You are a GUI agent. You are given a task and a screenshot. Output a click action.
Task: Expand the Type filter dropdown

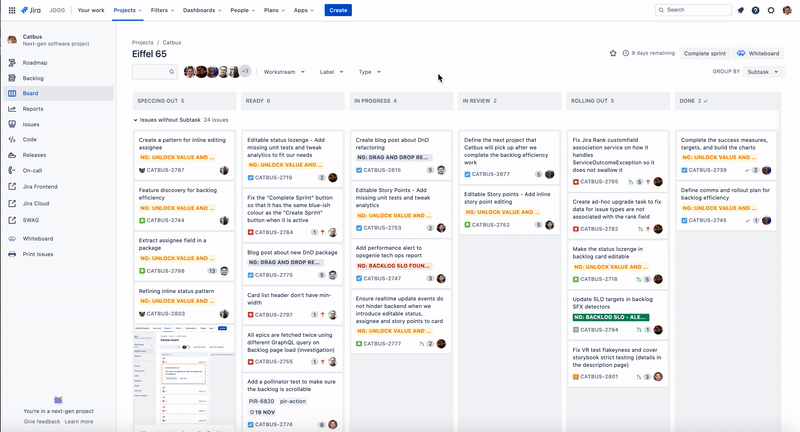369,72
